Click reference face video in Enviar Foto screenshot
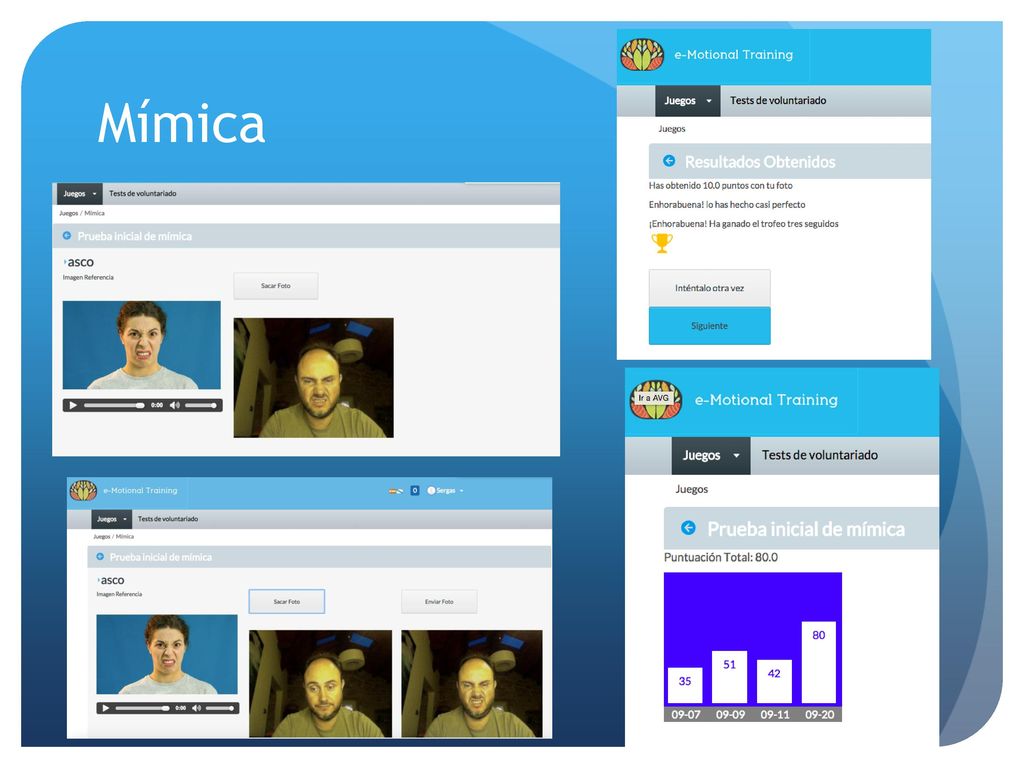 click(x=167, y=654)
